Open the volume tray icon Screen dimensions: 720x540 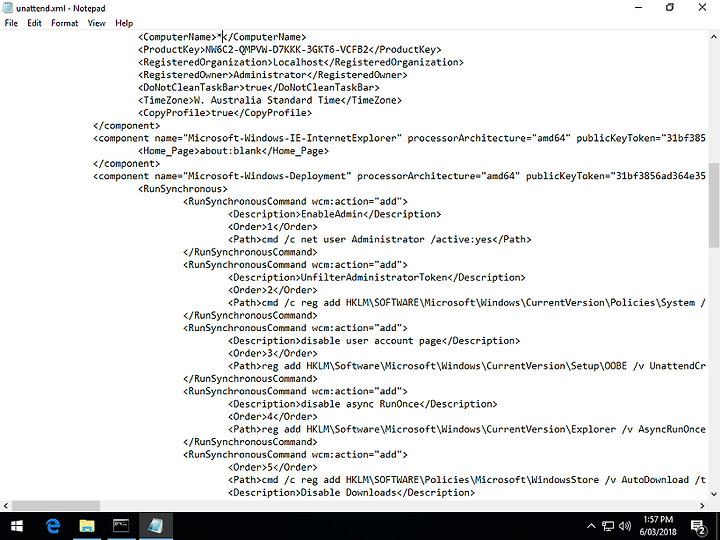(x=624, y=526)
